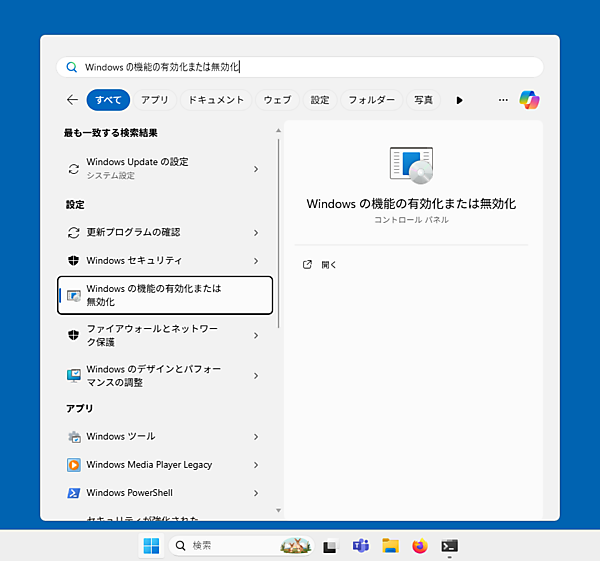Click the preview title Windows の機能の有効化または無効化

(411, 204)
